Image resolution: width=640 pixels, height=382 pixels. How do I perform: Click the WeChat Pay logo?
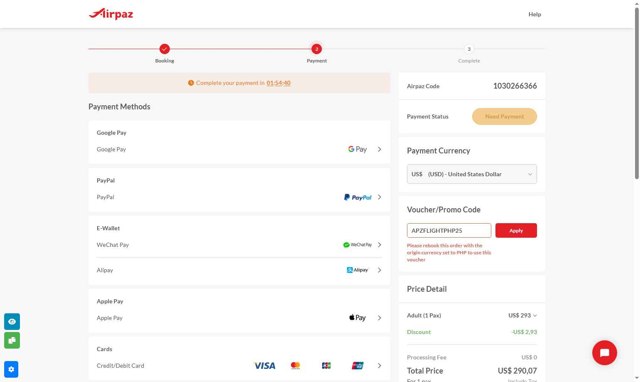pos(357,245)
